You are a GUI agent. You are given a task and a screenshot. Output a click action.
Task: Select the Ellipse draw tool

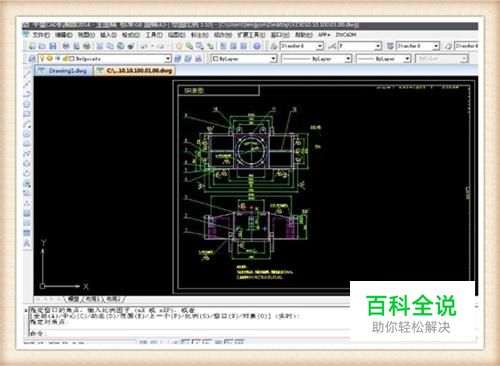point(27,163)
